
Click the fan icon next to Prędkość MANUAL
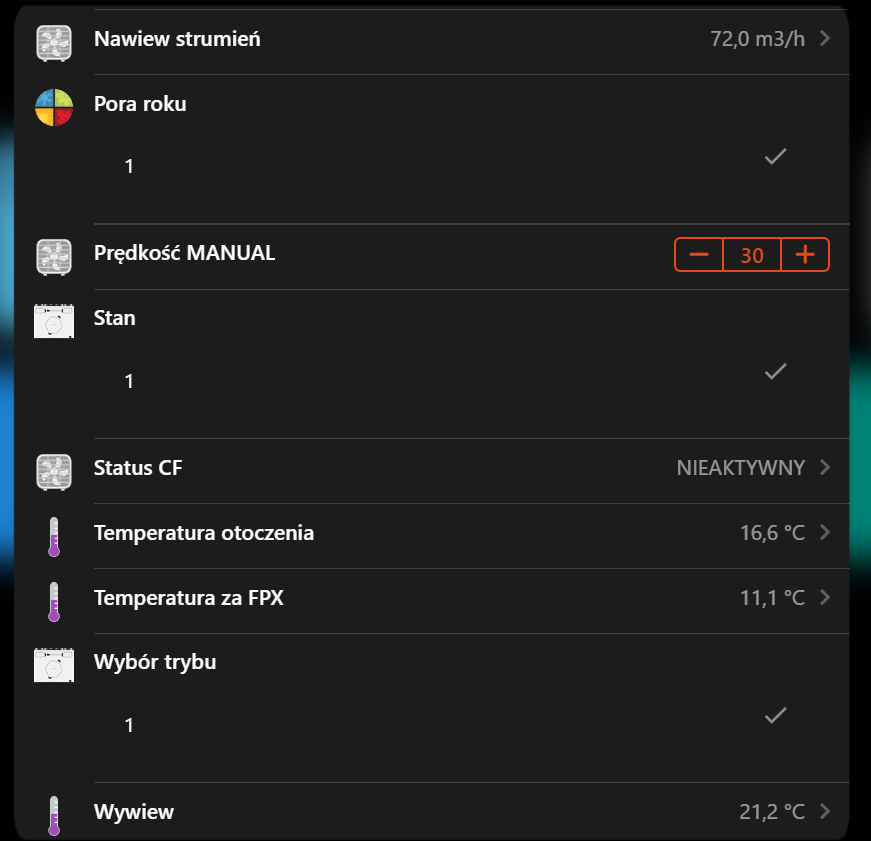tap(54, 257)
